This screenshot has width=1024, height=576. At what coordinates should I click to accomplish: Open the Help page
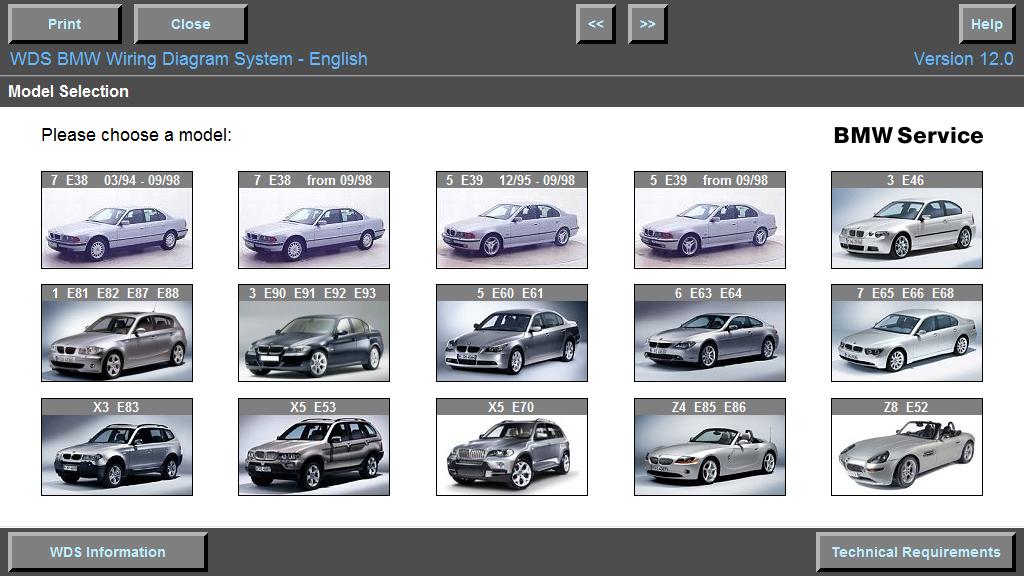click(x=986, y=24)
